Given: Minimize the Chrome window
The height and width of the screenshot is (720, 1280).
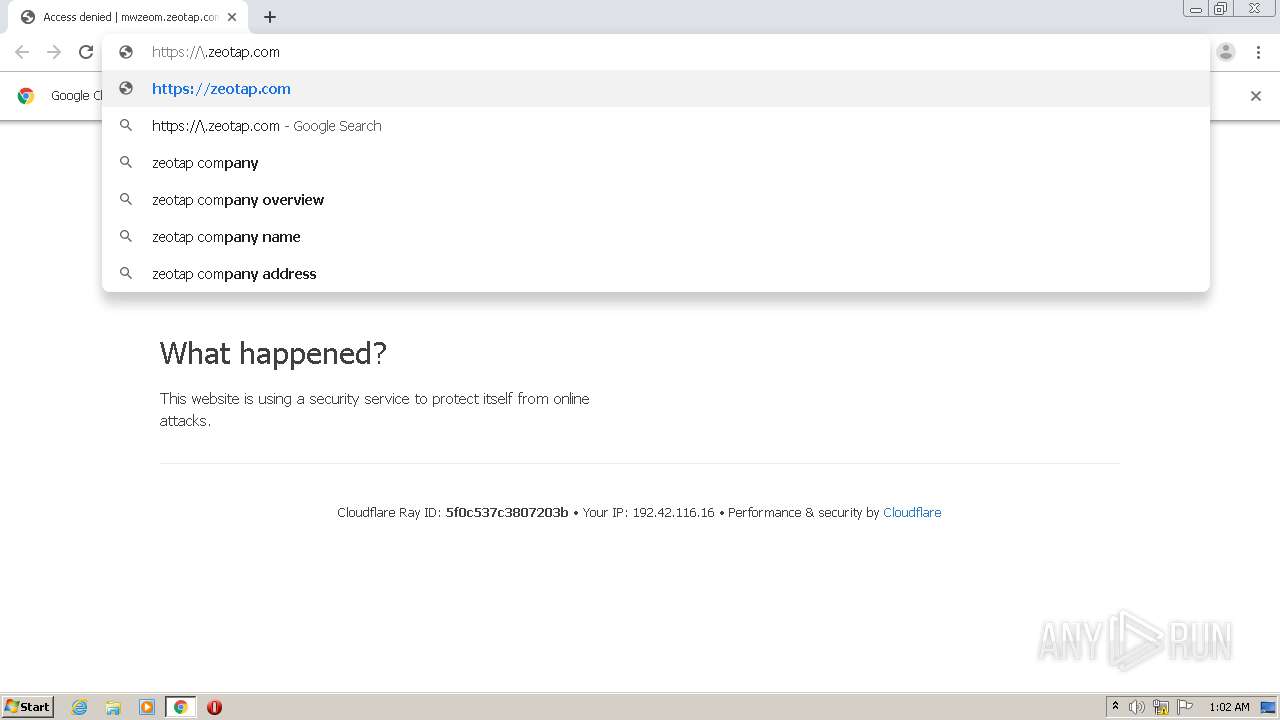Looking at the screenshot, I should click(x=1196, y=9).
